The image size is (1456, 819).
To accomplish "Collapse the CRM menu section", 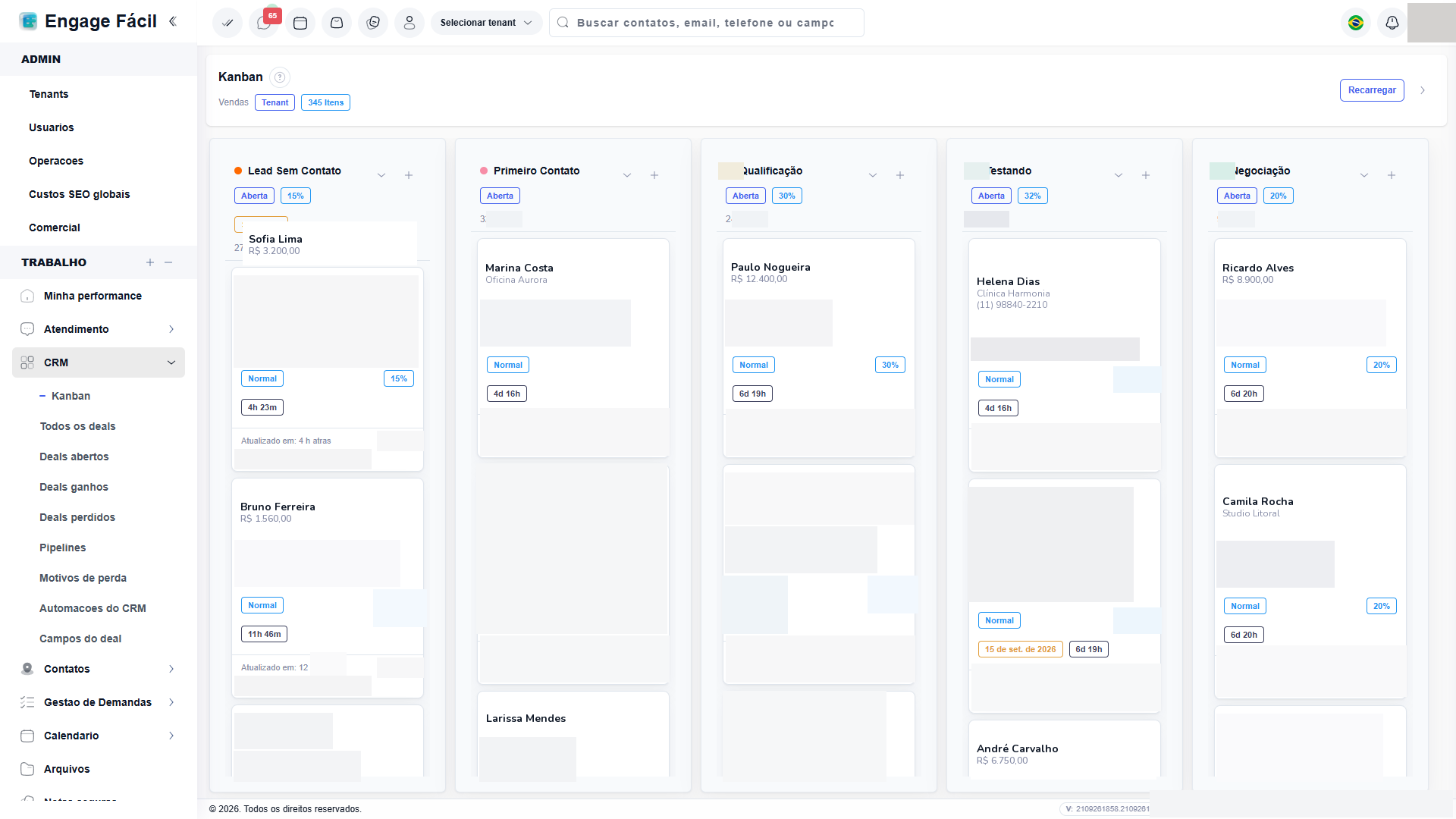I will 171,362.
